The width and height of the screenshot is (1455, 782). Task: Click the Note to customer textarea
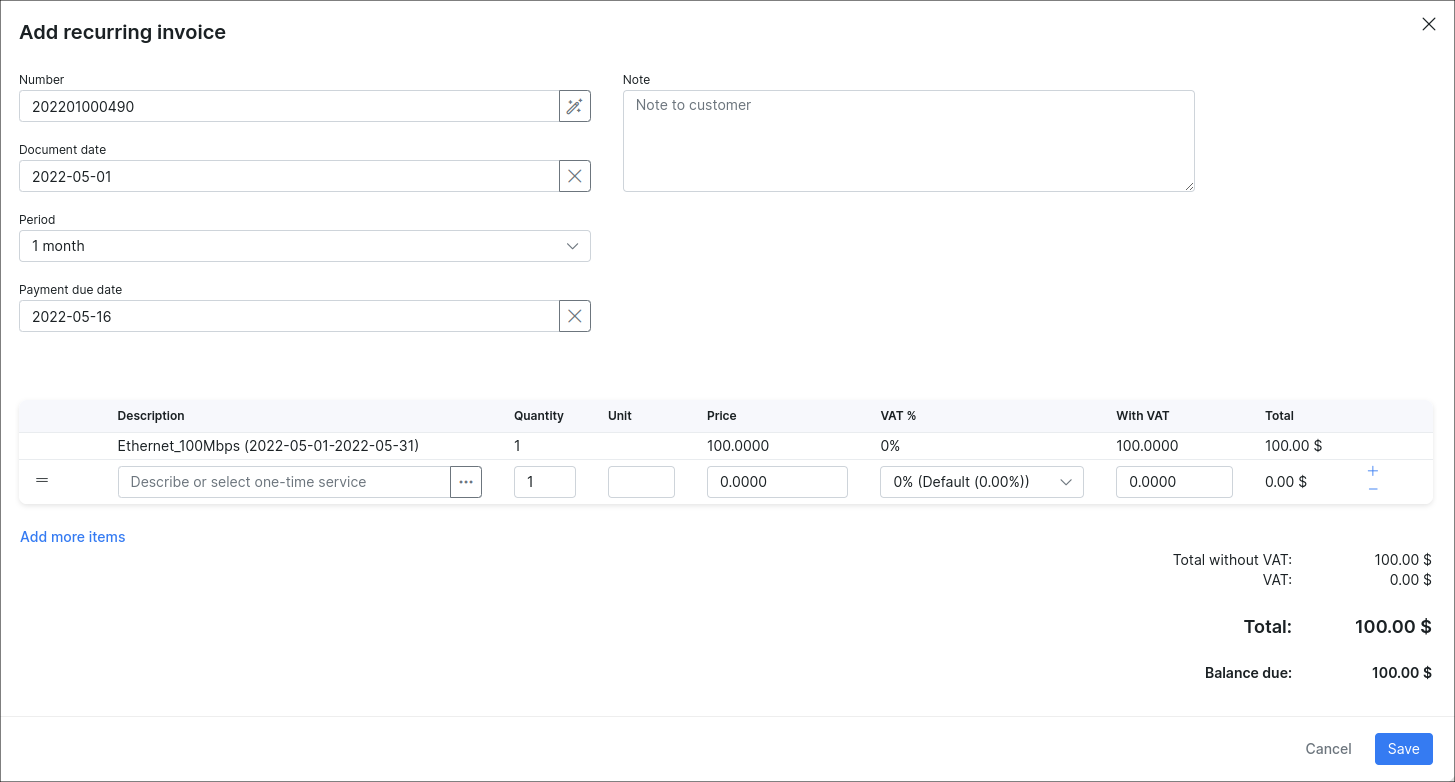pyautogui.click(x=908, y=141)
